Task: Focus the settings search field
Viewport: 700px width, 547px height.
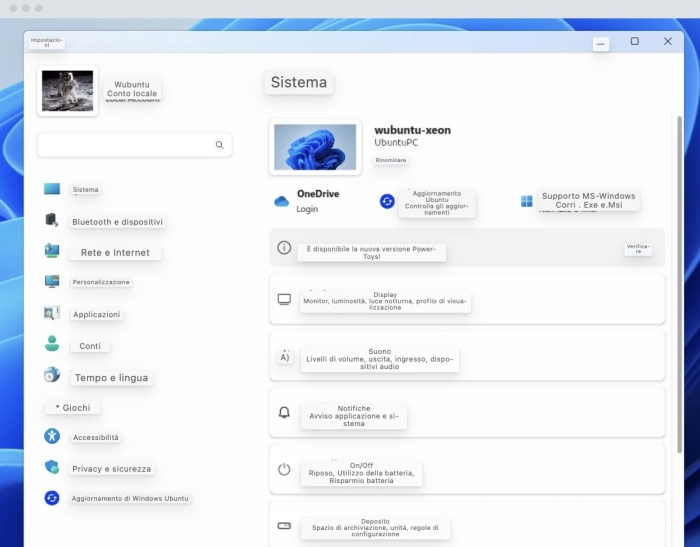Action: pos(134,145)
